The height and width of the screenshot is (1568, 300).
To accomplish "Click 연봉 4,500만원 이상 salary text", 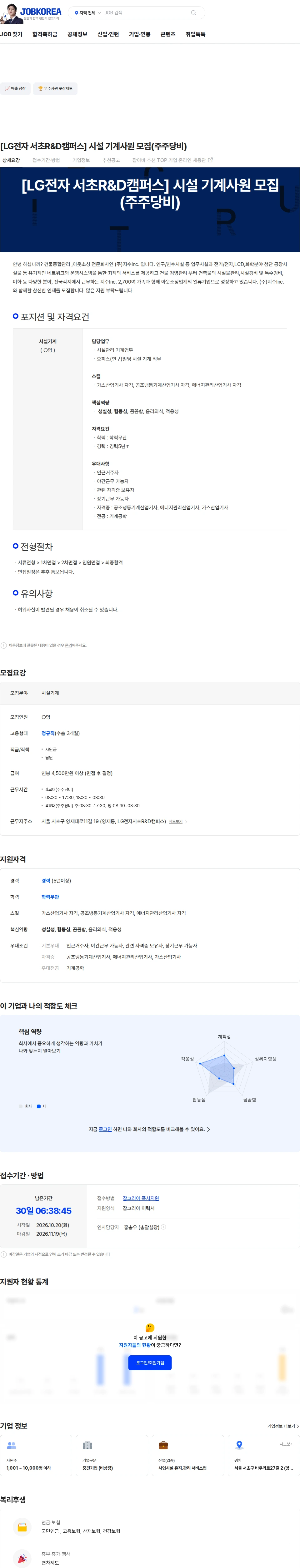I will pyautogui.click(x=77, y=773).
